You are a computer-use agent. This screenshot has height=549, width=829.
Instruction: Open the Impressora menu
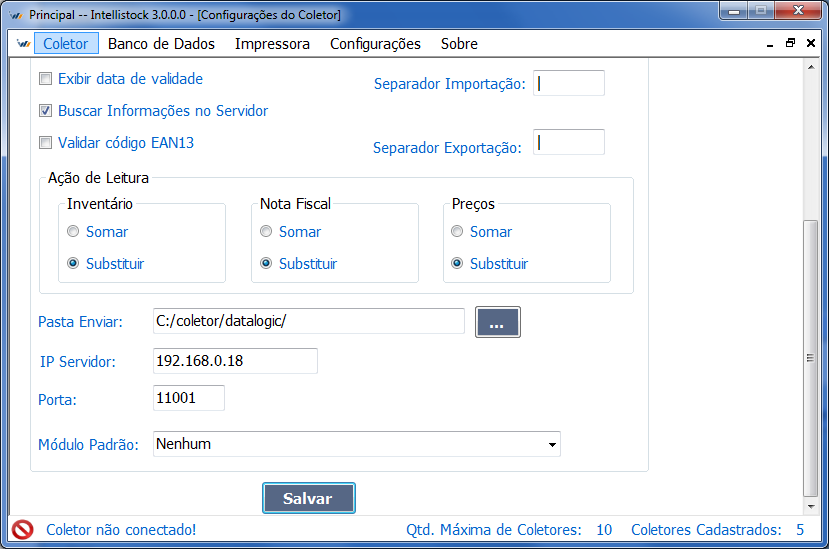pyautogui.click(x=272, y=43)
